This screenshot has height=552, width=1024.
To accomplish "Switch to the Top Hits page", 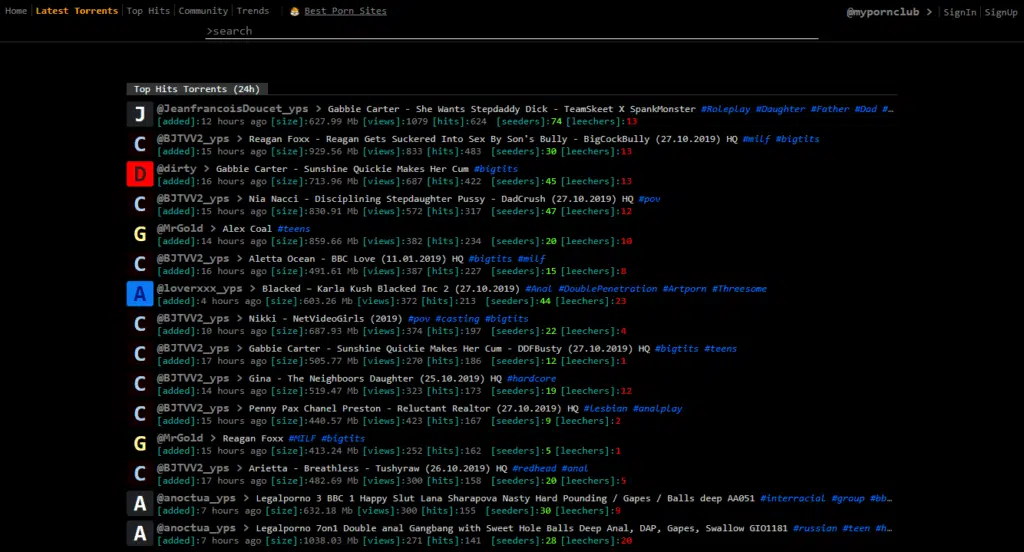I will point(148,11).
